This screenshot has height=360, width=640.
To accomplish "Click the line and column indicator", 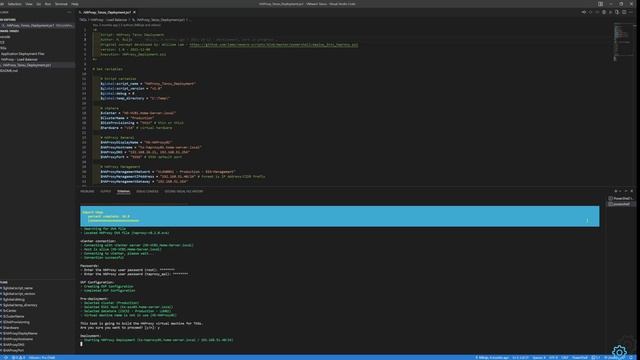I will [x=520, y=358].
